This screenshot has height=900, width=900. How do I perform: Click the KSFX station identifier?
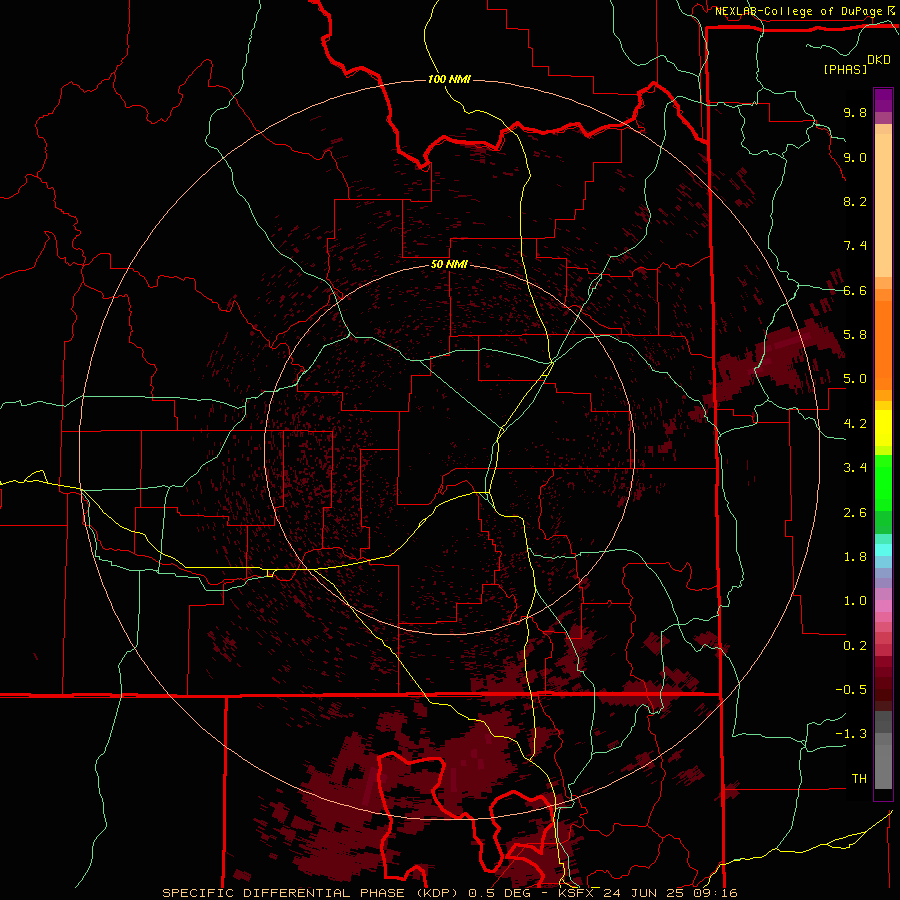(x=576, y=893)
